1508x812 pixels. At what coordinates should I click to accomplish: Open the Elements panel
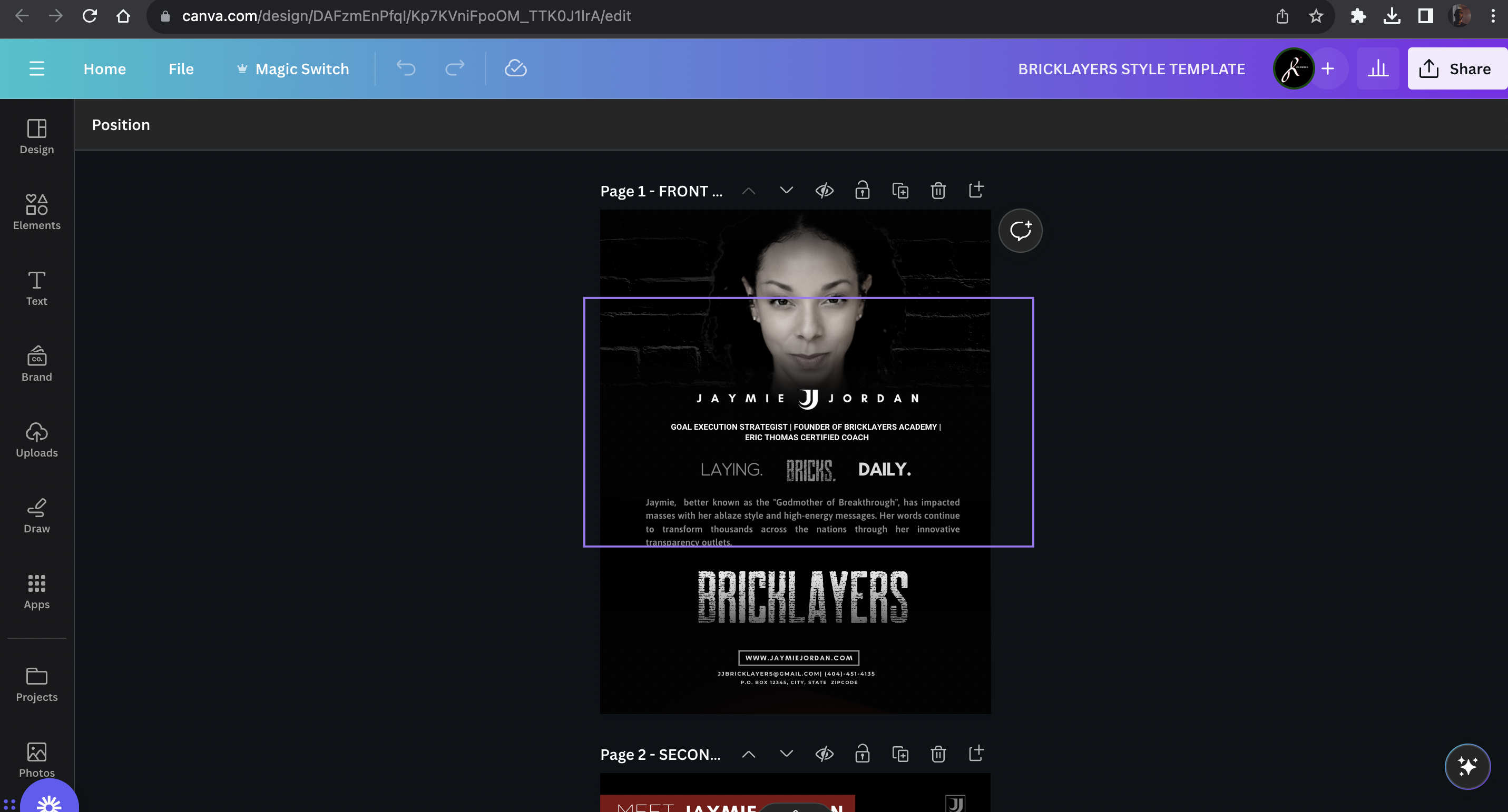click(x=36, y=212)
